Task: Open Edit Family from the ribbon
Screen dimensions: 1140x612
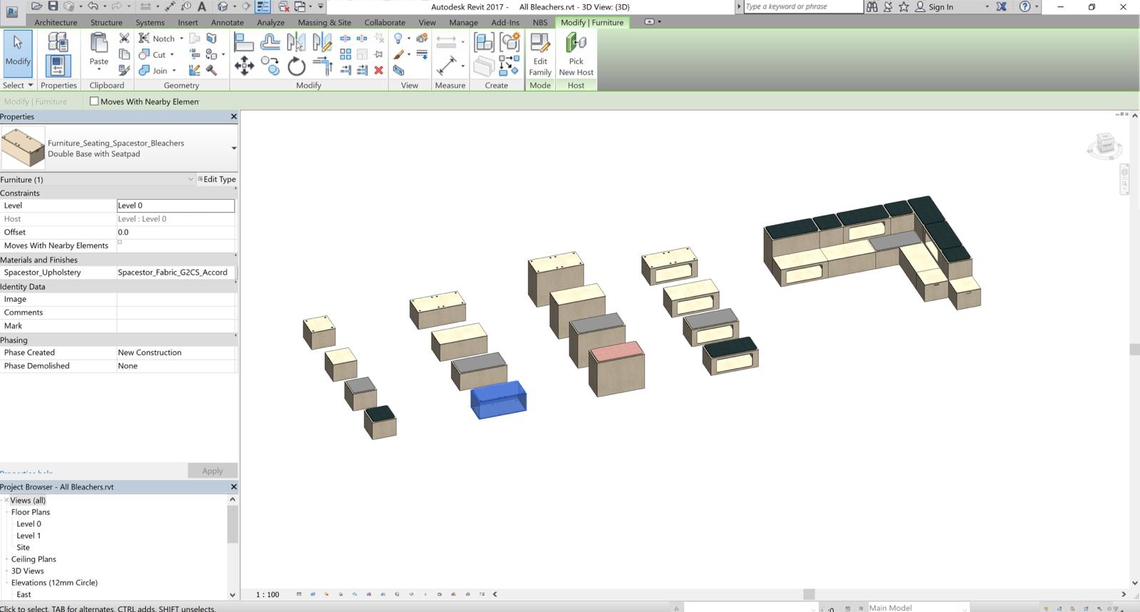Action: tap(540, 54)
